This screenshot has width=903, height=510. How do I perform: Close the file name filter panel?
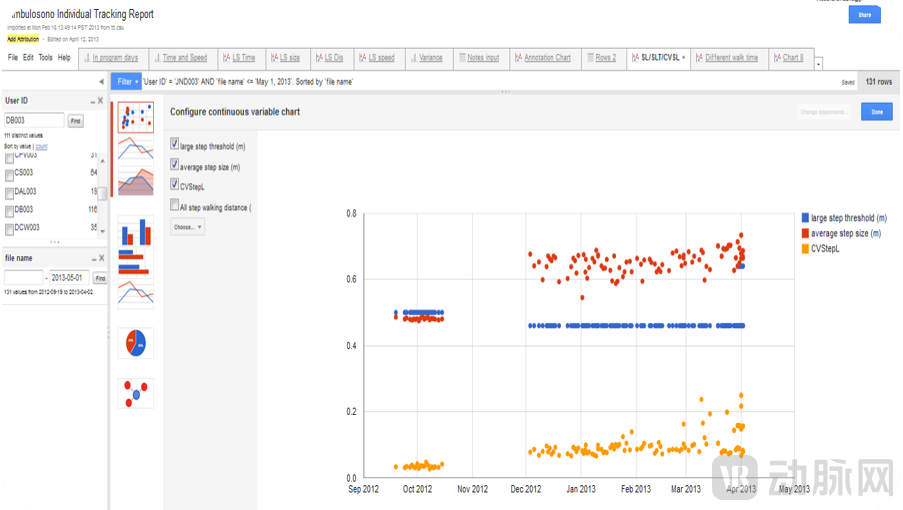point(102,258)
